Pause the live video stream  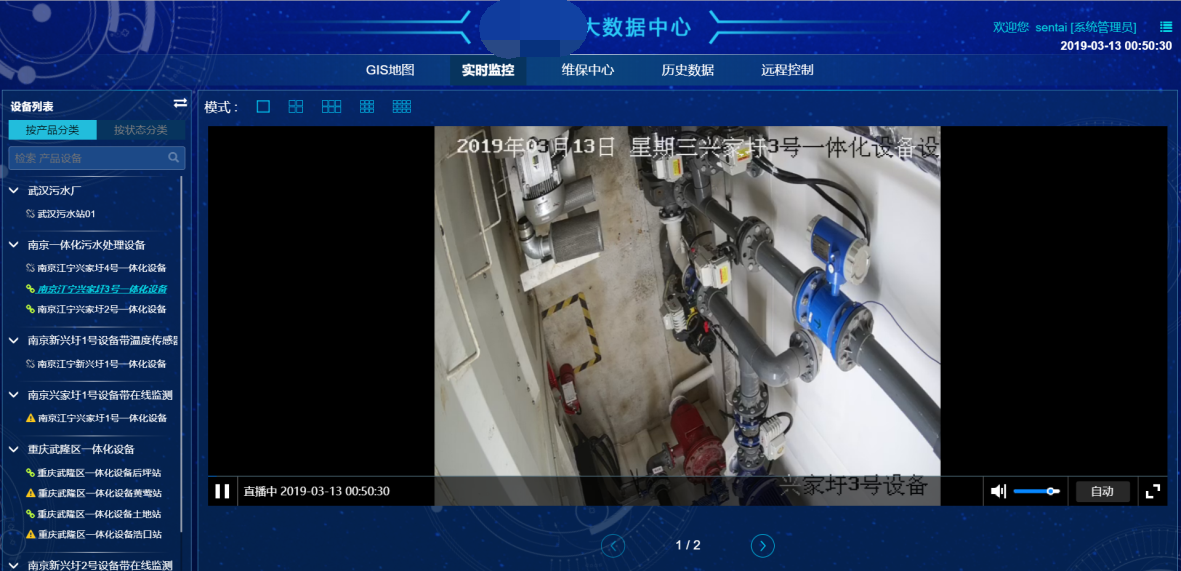[222, 491]
